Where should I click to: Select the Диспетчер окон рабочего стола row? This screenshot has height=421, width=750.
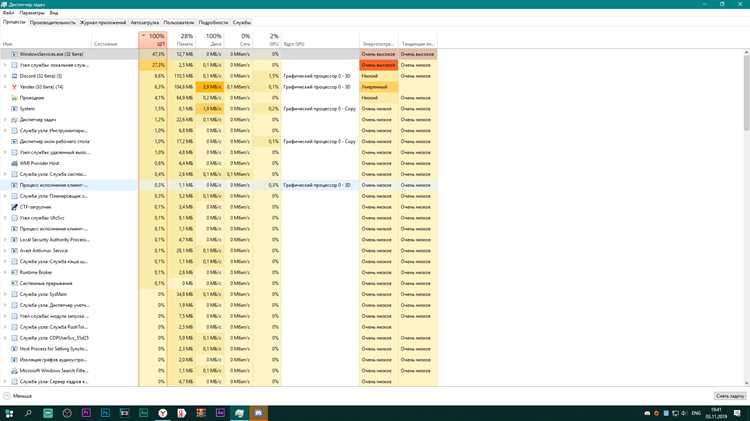click(219, 142)
